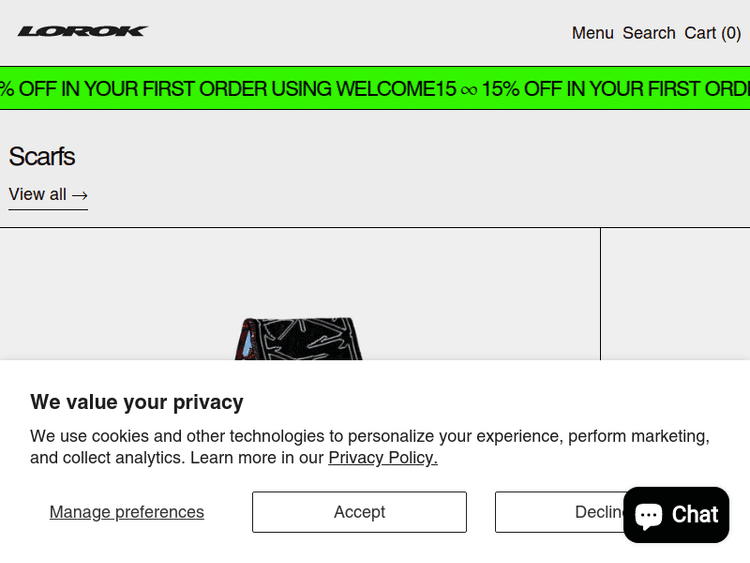Decline the cookie consent
This screenshot has height=563, width=750.
[556, 512]
